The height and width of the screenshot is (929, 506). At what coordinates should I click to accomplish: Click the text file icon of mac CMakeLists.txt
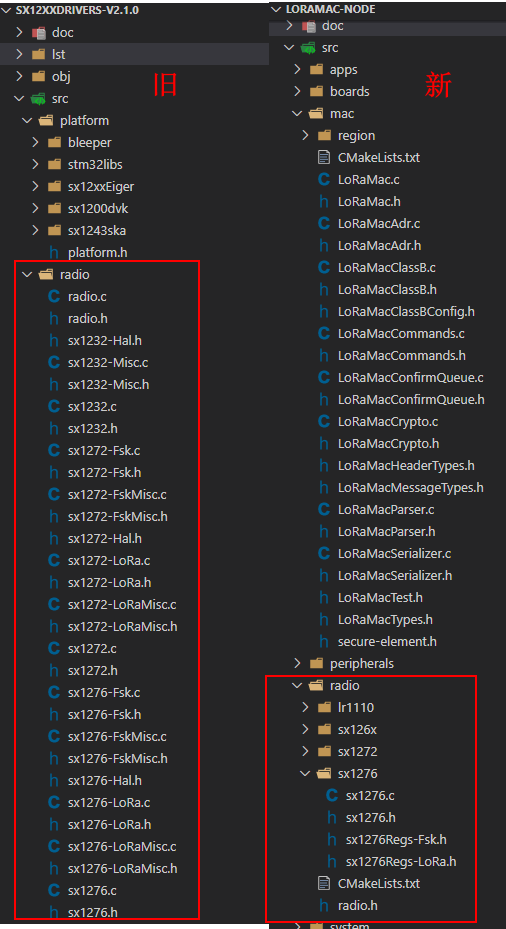(324, 158)
